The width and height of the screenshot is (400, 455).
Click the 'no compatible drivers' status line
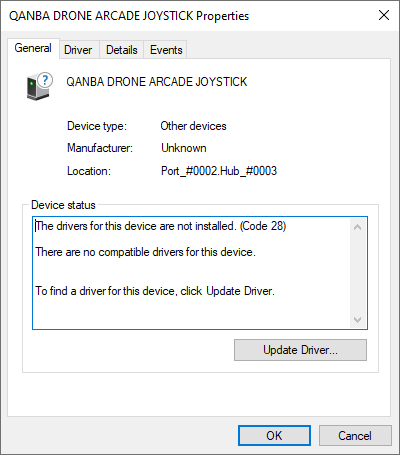(x=145, y=252)
